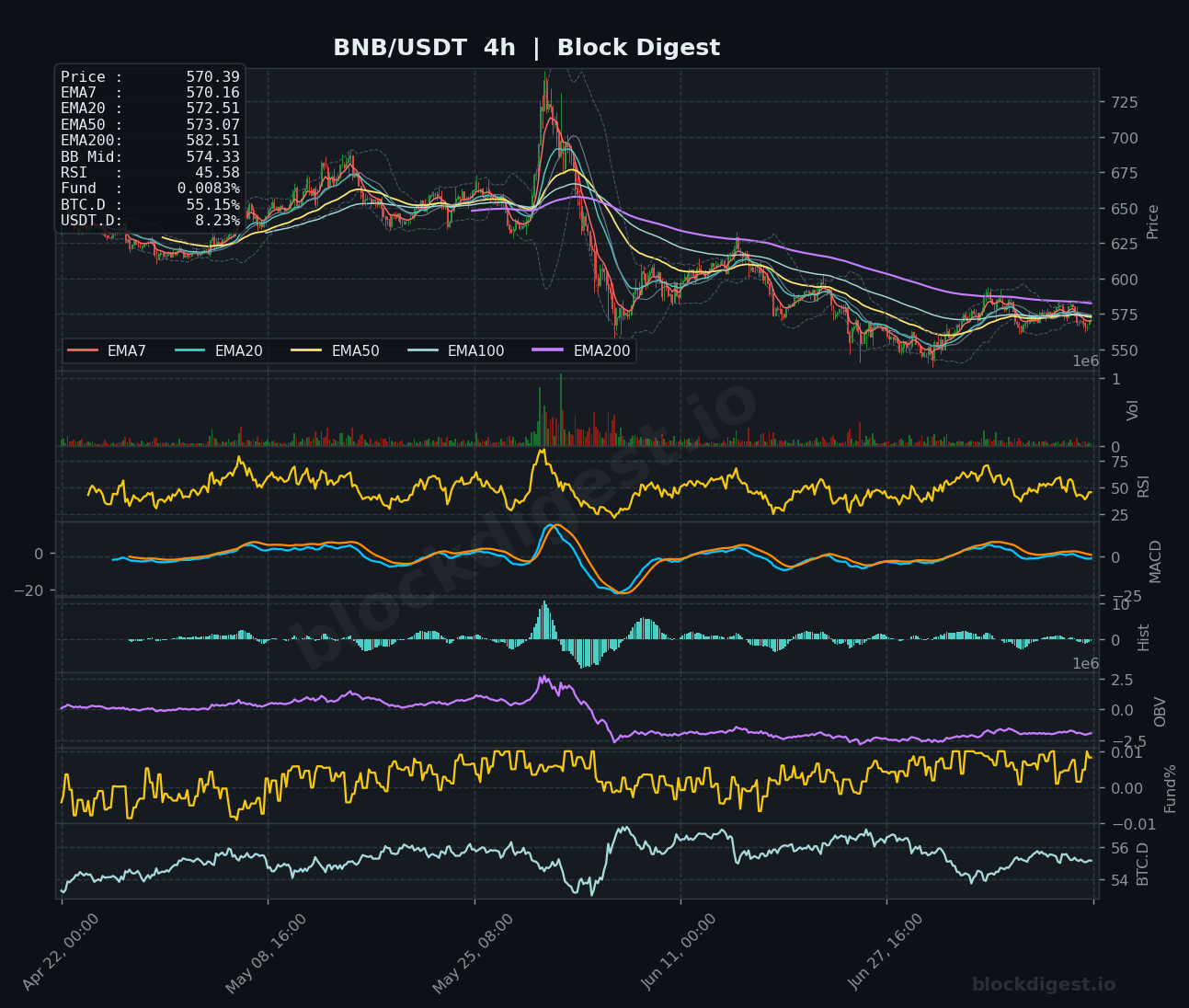Click the BNB/USDT 4h chart title
This screenshot has height=1008, width=1189.
(526, 48)
